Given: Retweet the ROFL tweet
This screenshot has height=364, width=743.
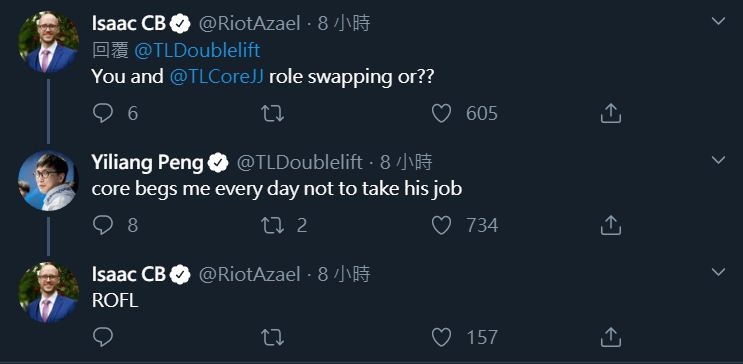Looking at the screenshot, I should click(x=272, y=337).
